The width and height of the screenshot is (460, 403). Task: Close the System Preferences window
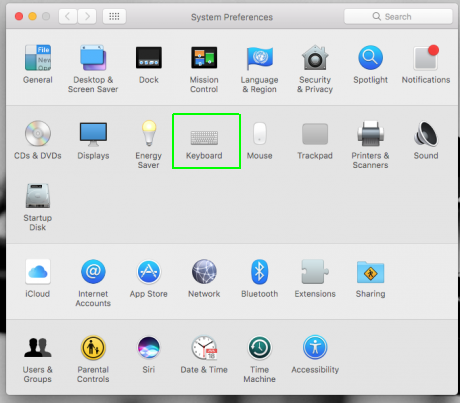19,16
